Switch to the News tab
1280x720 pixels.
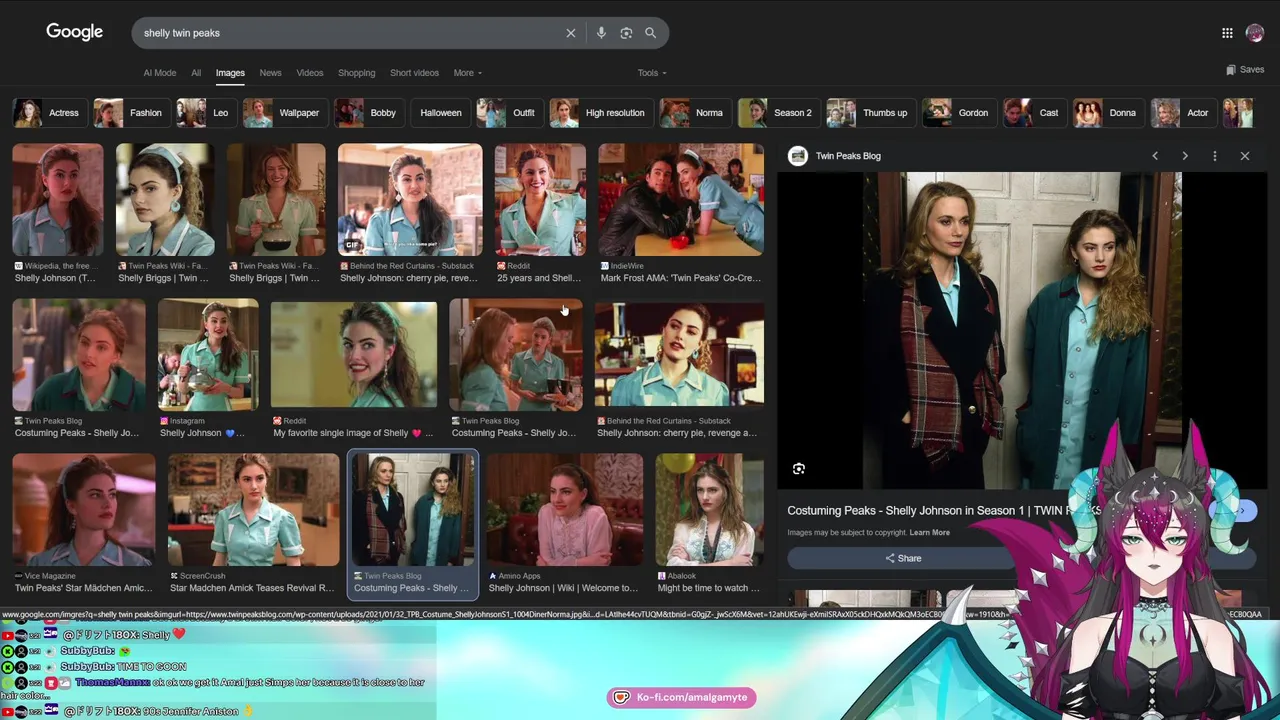click(x=270, y=73)
